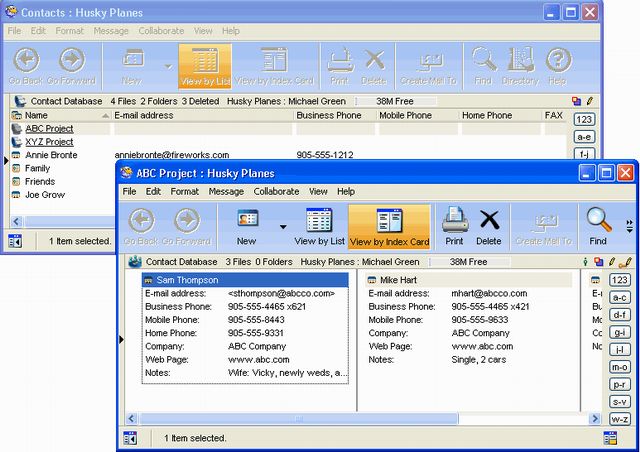The height and width of the screenshot is (452, 640).
Task: Expand toolbar overflow chevron beside Find
Action: tap(629, 225)
